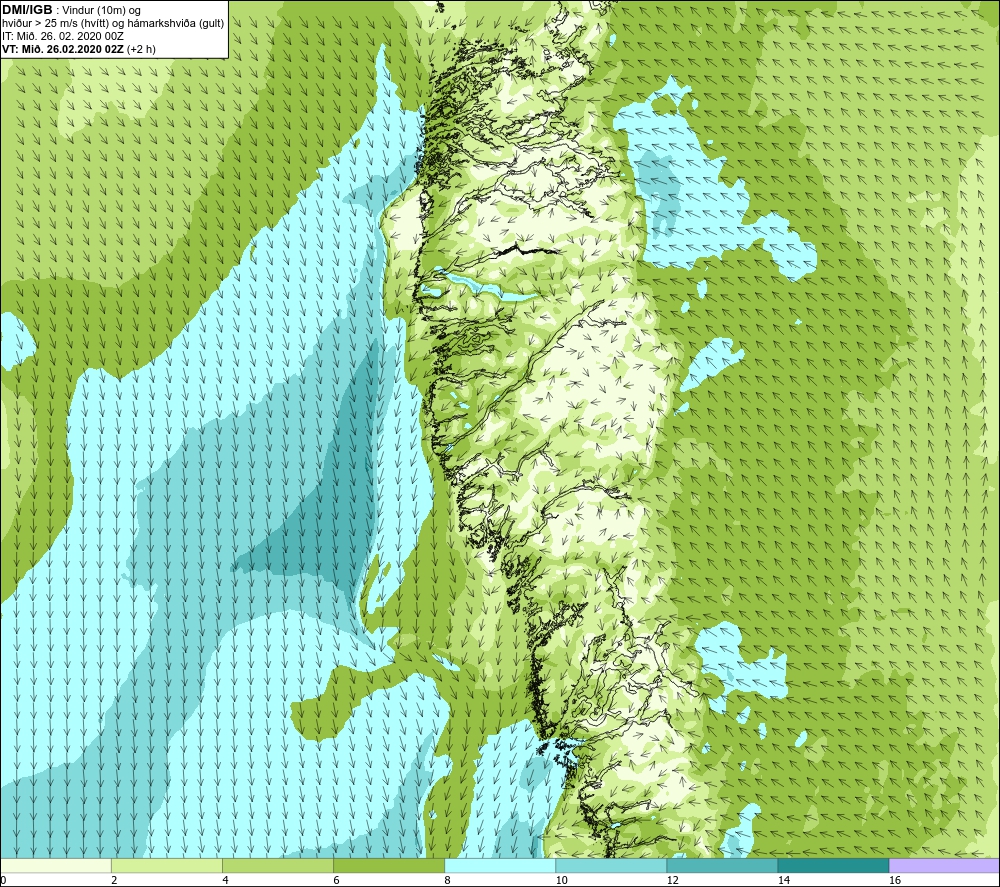Viewport: 1000px width, 887px height.
Task: Click the legend label 2
Action: click(x=114, y=881)
